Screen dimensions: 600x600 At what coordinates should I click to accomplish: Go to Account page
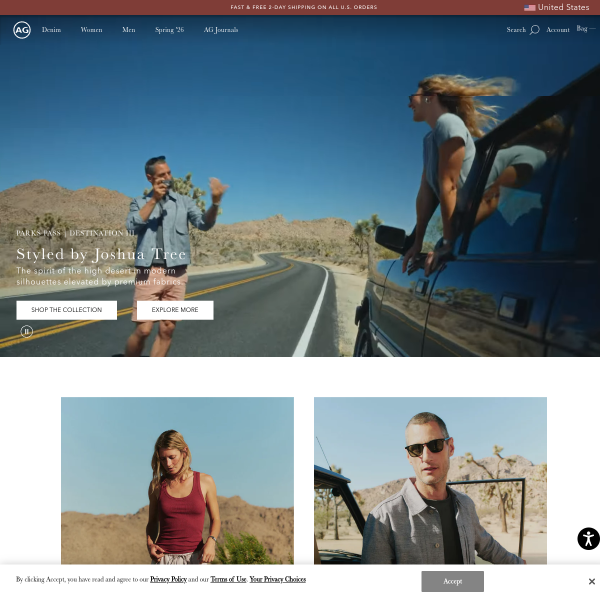[x=558, y=30]
